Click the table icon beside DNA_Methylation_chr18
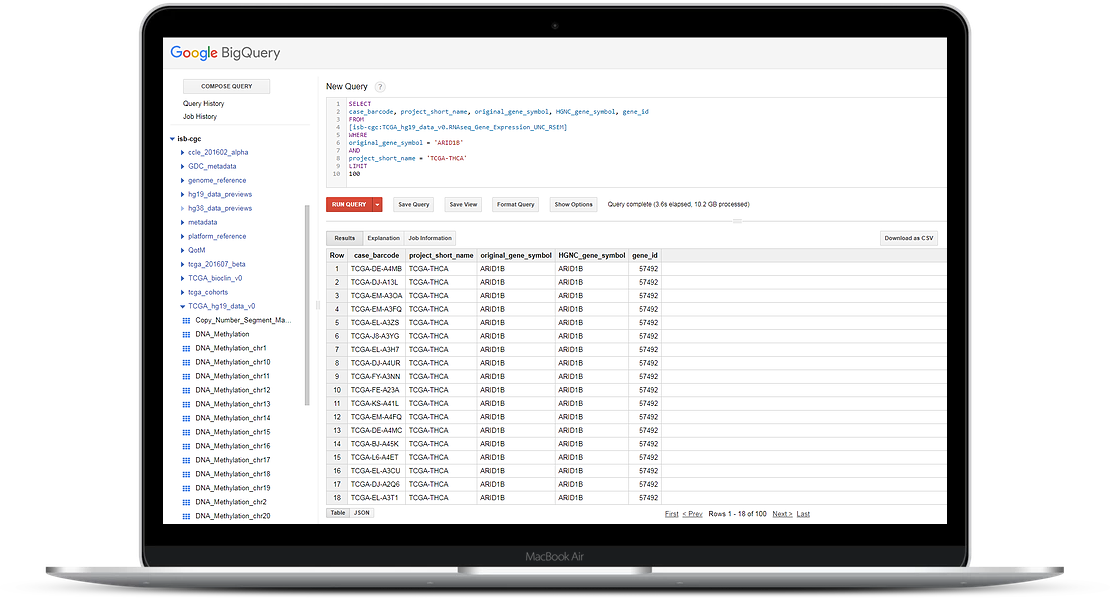Viewport: 1110px width, 598px height. point(186,474)
